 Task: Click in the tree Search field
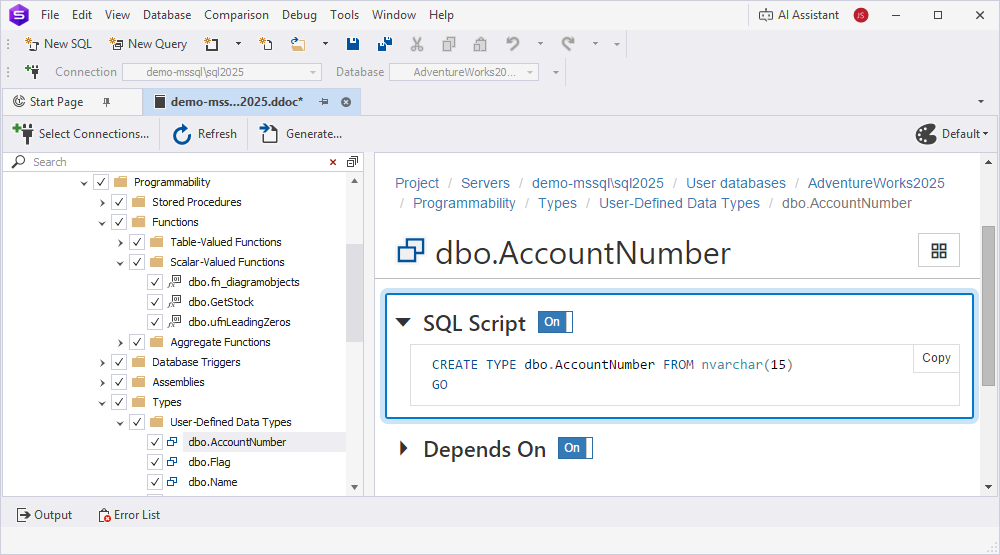coord(179,162)
